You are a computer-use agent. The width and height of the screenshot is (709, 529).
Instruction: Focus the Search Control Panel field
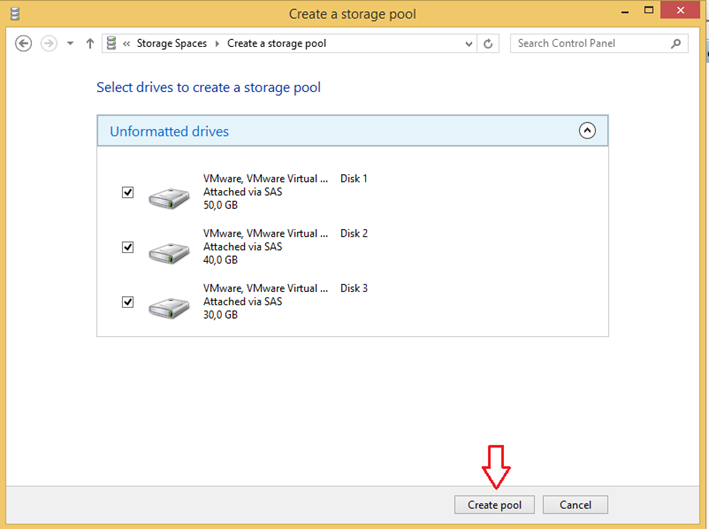(x=590, y=43)
